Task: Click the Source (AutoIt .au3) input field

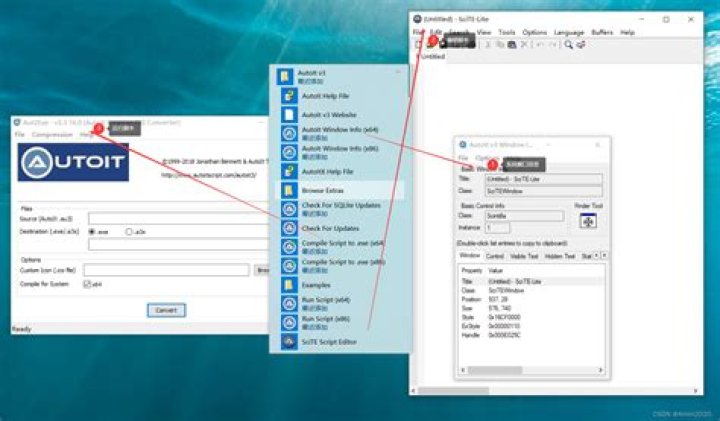Action: [x=178, y=219]
